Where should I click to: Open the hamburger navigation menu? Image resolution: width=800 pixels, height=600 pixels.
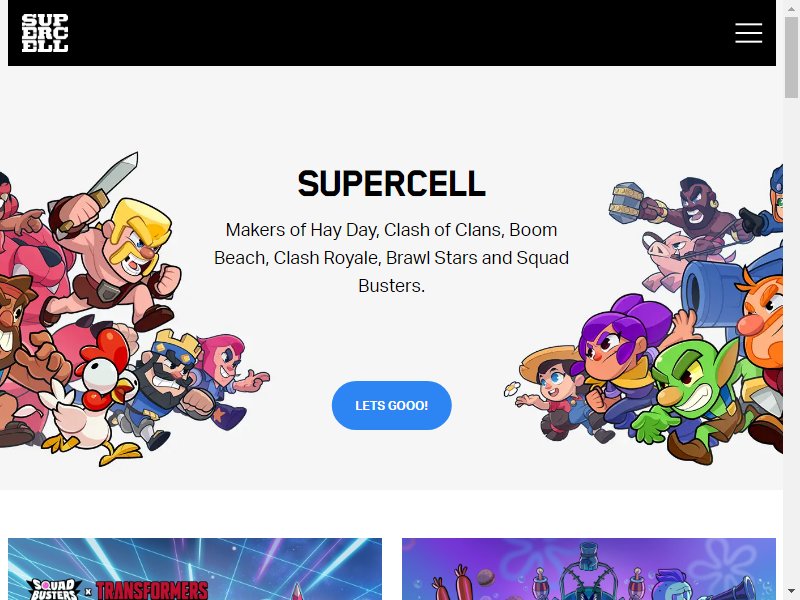point(748,33)
